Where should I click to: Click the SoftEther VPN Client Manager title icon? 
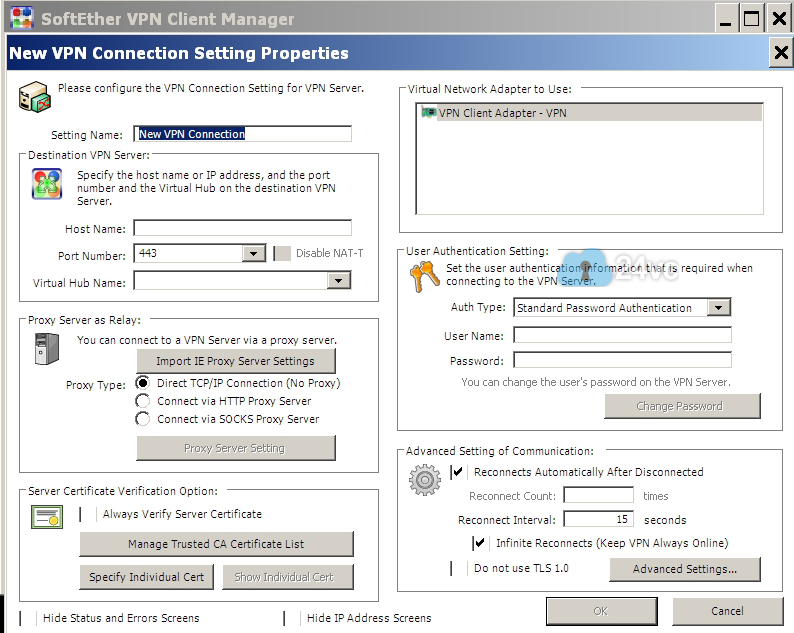(x=21, y=18)
